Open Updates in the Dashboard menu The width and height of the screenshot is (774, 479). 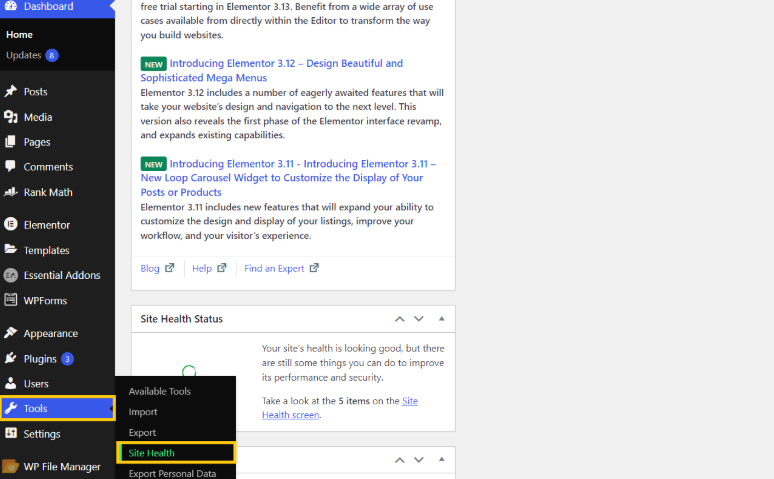[23, 55]
